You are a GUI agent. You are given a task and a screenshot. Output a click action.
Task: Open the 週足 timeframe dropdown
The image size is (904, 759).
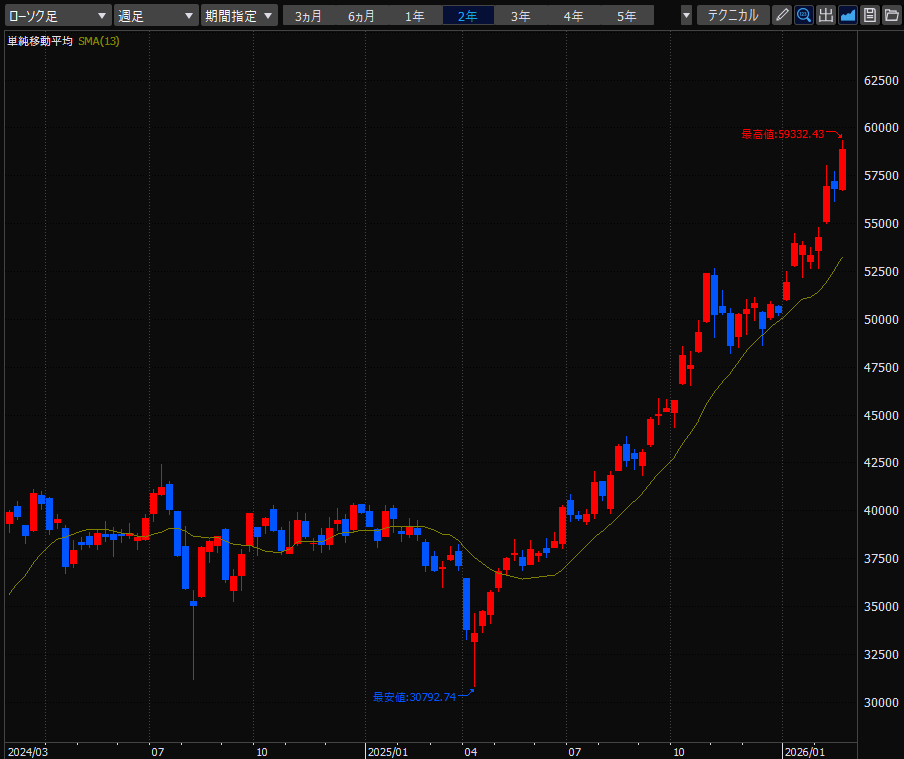tap(156, 16)
